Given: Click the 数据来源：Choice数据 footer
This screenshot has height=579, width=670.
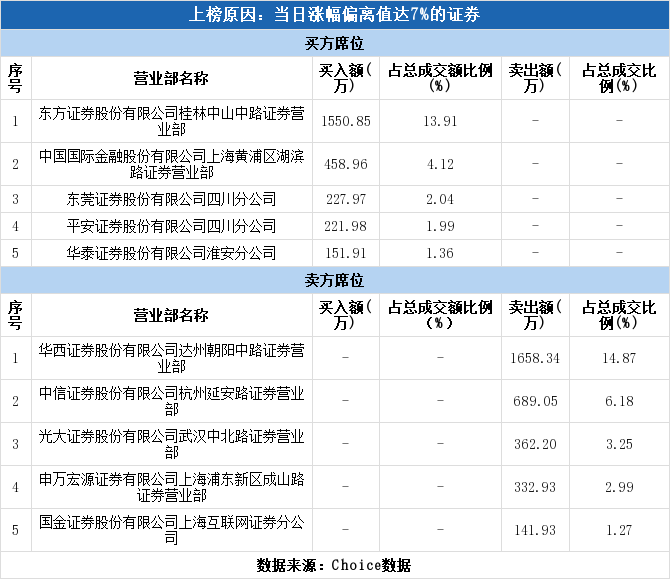Looking at the screenshot, I should 334,565.
